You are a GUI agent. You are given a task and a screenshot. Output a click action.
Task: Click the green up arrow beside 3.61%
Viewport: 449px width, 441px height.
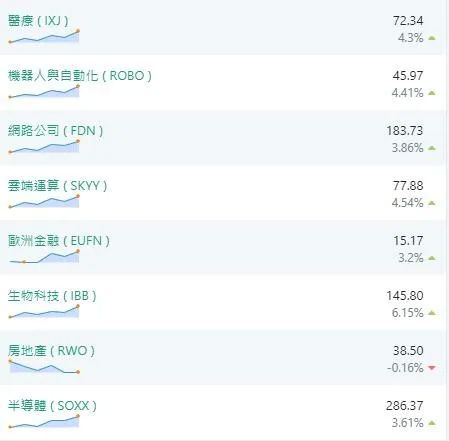click(432, 423)
